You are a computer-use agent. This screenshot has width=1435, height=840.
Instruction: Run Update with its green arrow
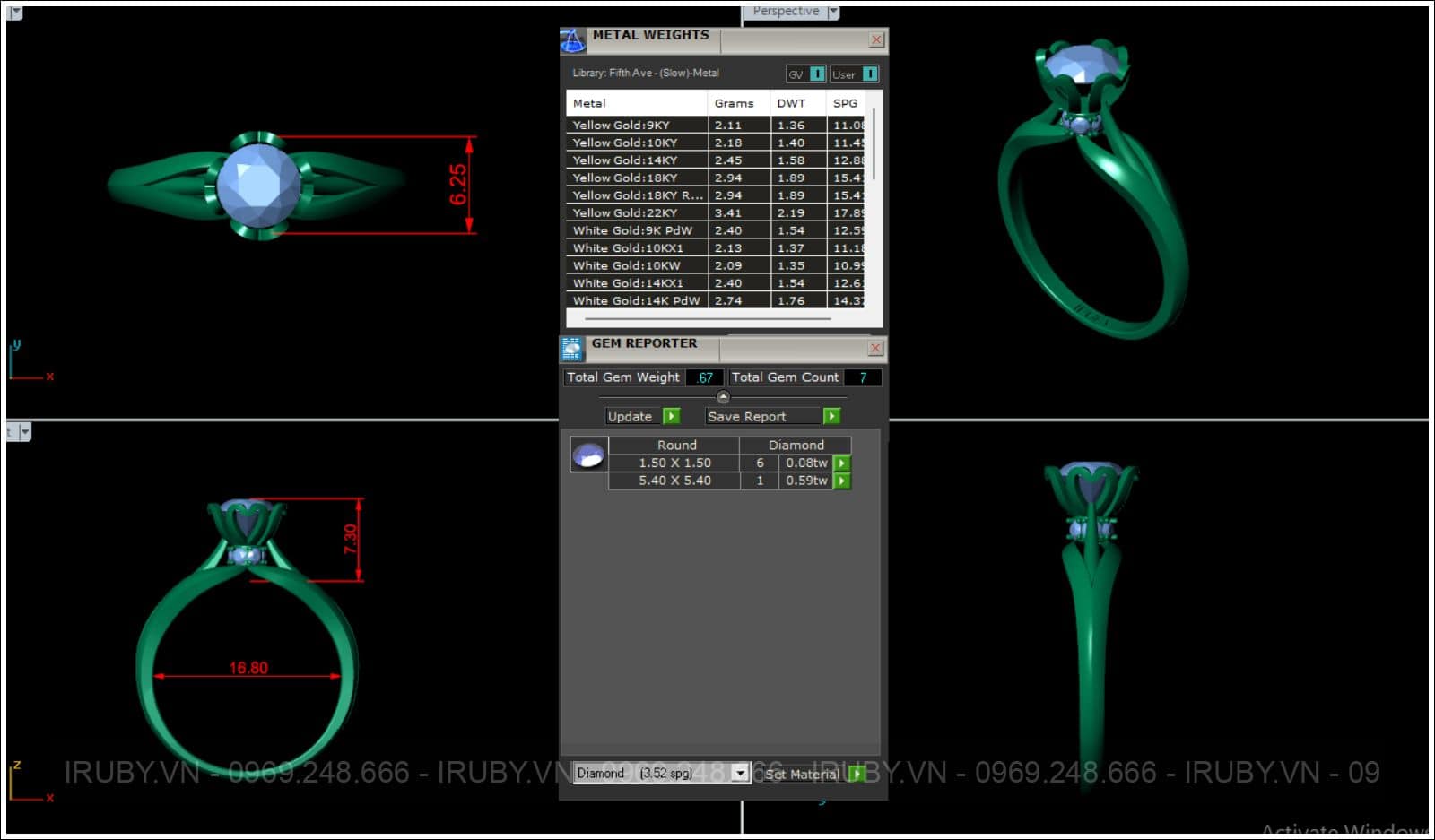coord(671,416)
